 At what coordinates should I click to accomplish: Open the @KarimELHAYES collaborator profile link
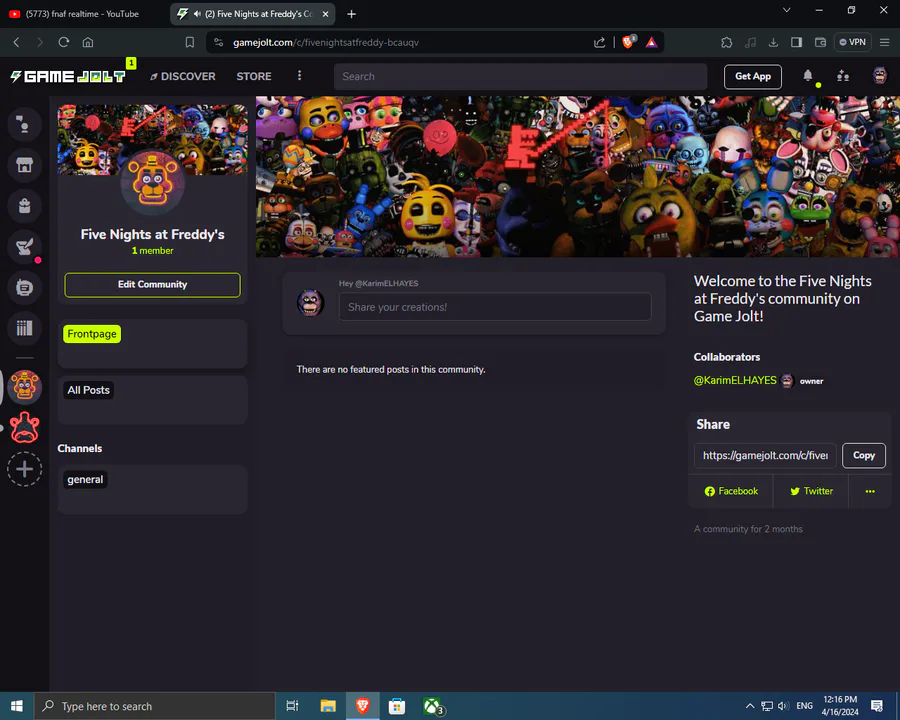point(735,380)
